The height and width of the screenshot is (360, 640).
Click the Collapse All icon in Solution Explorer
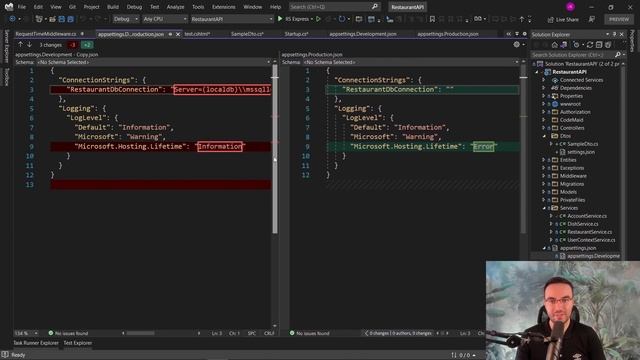click(x=599, y=45)
